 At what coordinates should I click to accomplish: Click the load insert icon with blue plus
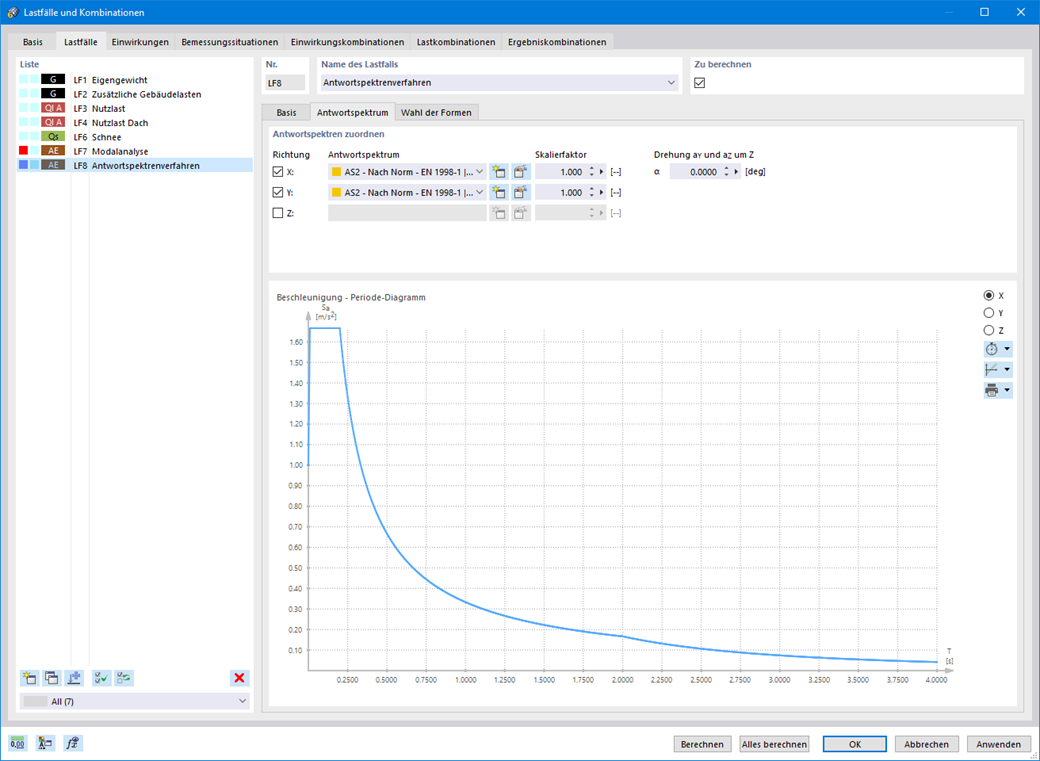click(74, 678)
